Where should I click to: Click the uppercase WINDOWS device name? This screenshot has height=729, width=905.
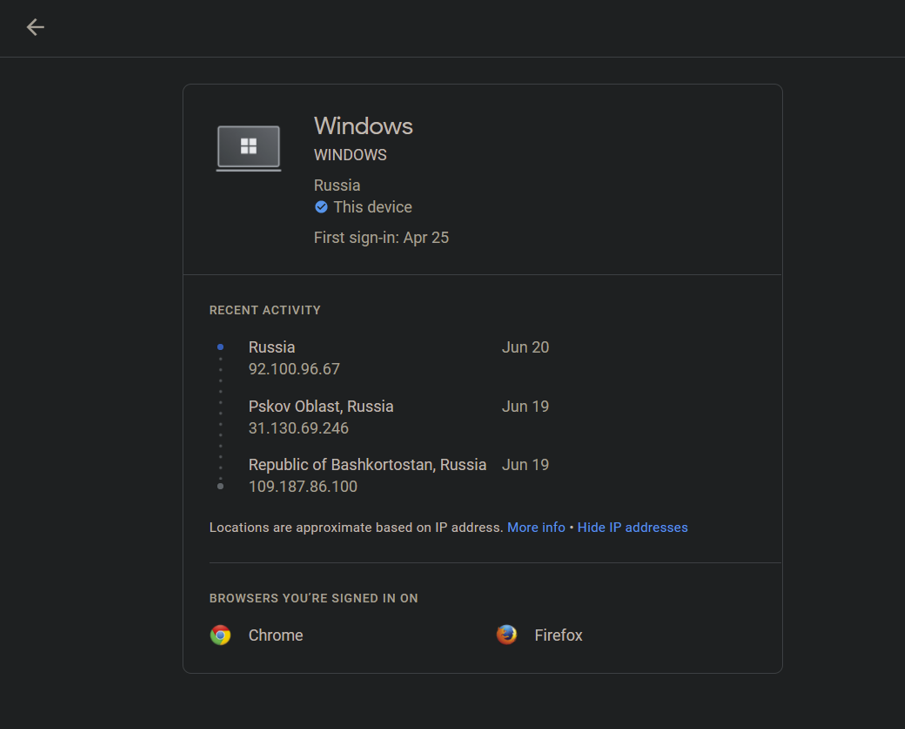[350, 155]
